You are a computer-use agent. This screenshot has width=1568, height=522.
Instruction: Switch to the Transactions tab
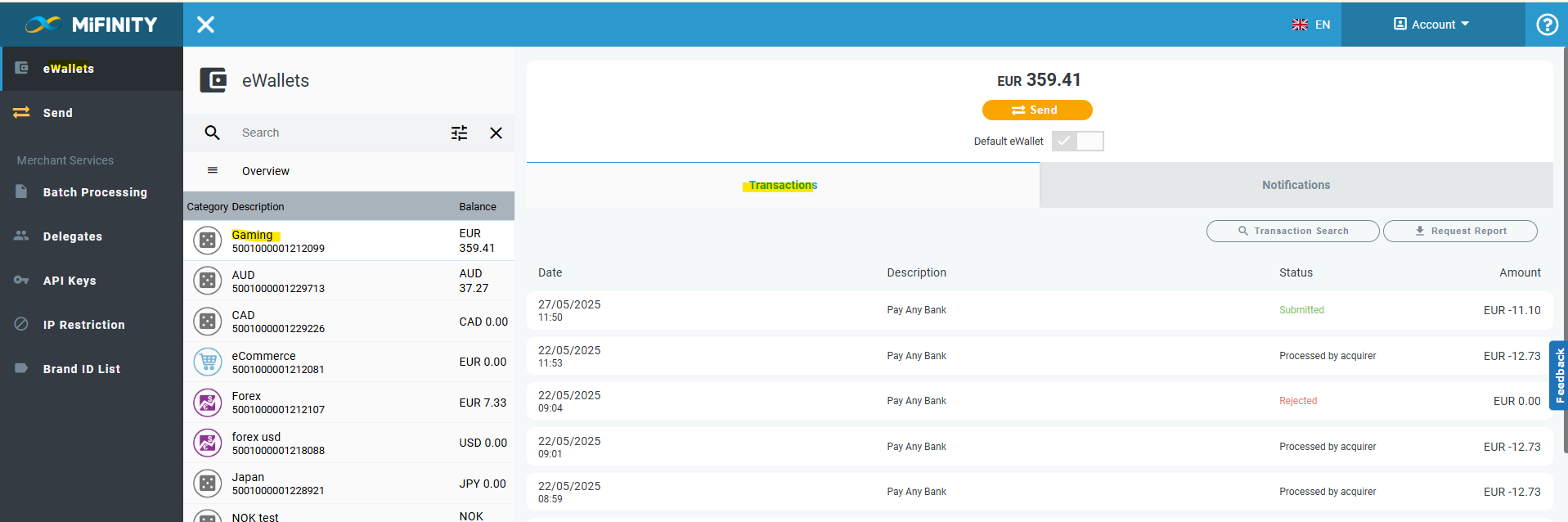[783, 185]
